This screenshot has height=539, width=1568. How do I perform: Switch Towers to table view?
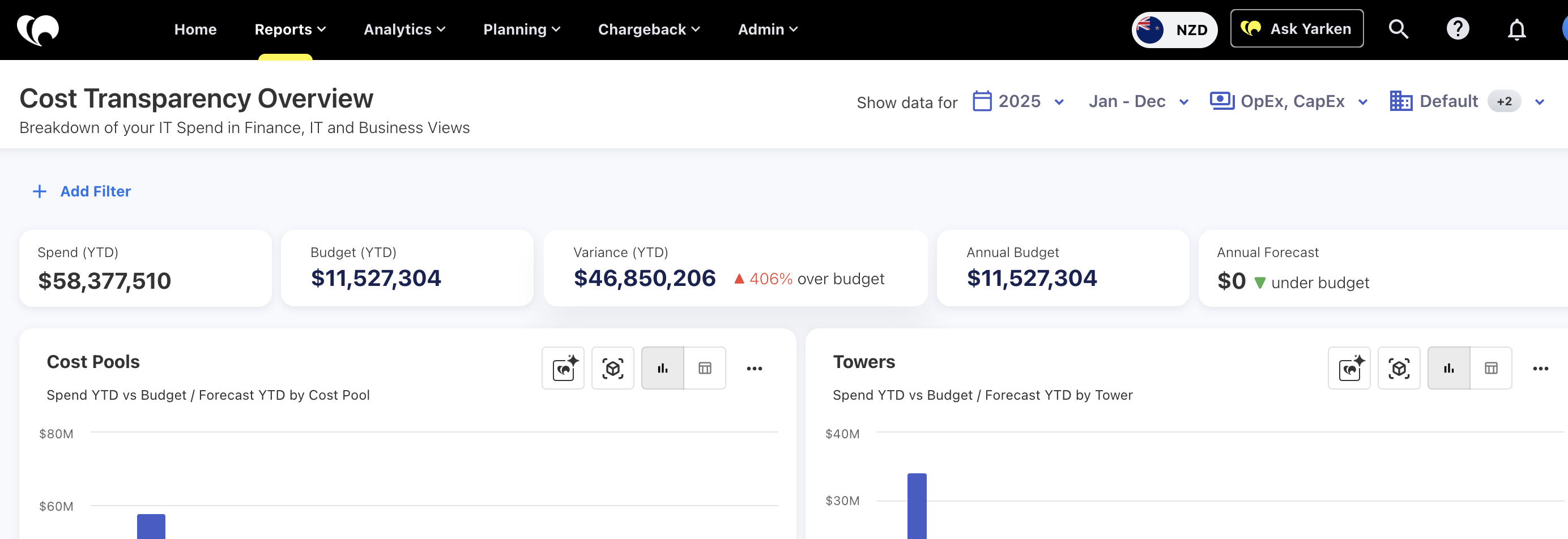pyautogui.click(x=1491, y=368)
